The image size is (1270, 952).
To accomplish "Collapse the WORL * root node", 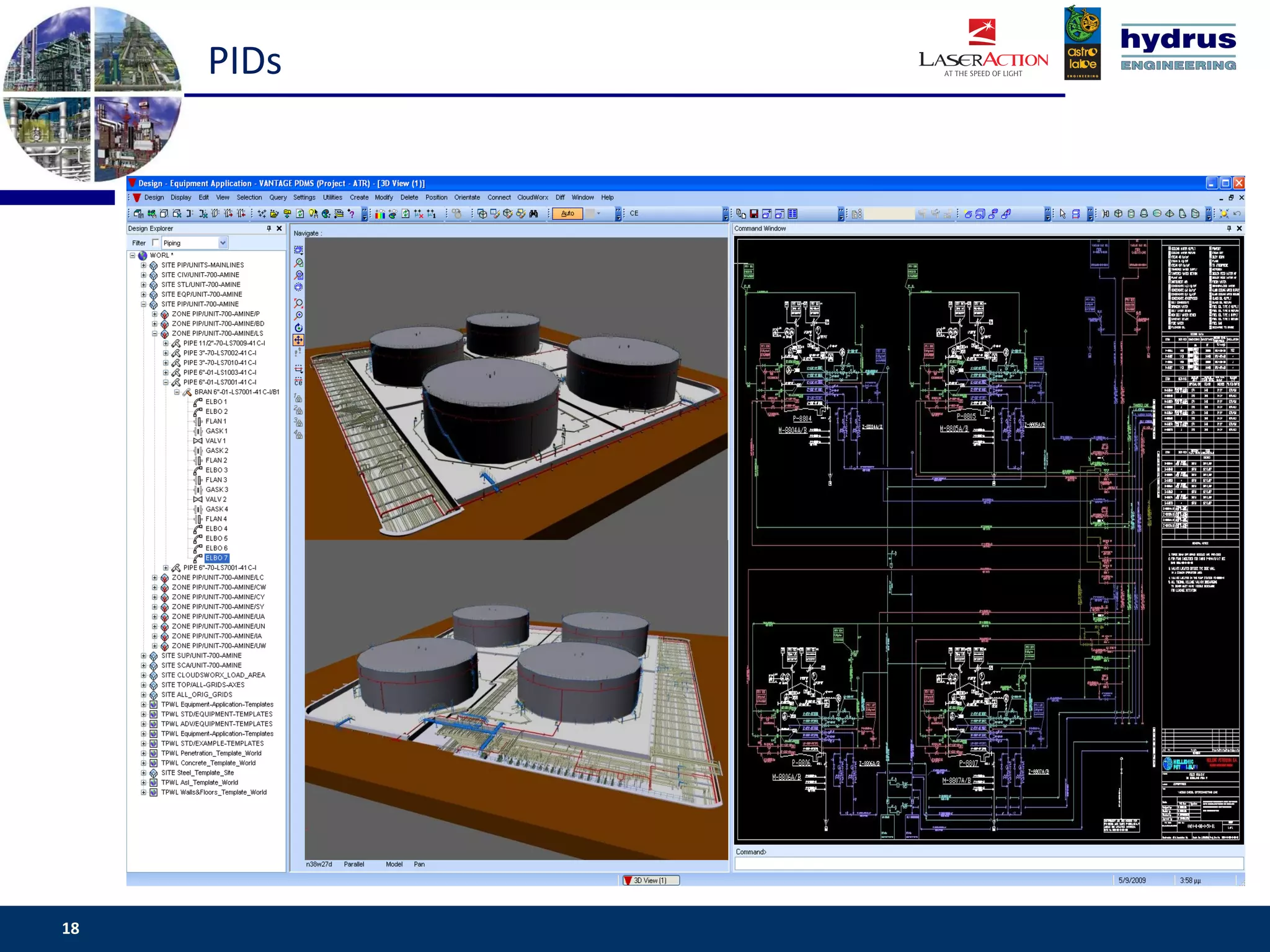I will 132,255.
